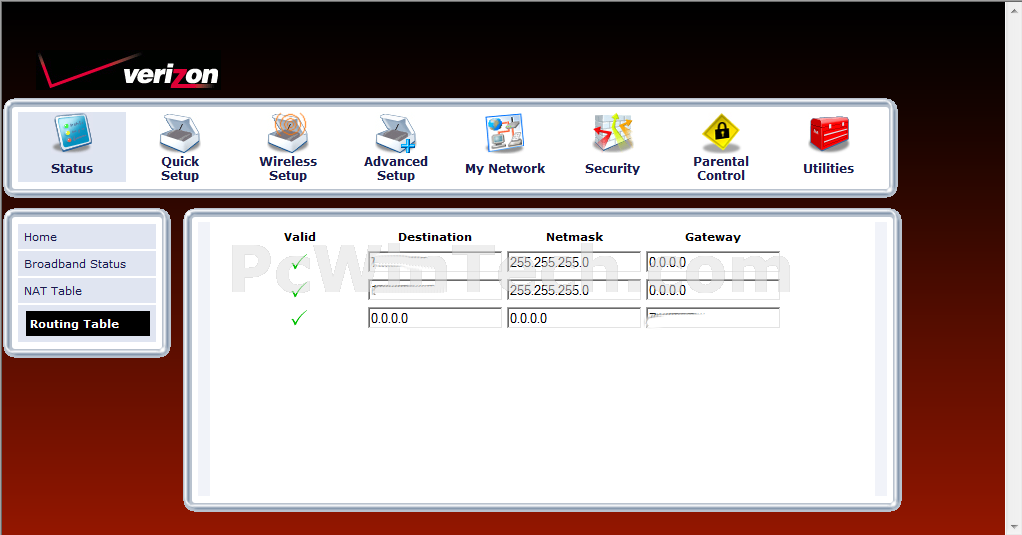This screenshot has height=535, width=1022.
Task: Click the second row 255.255.255.0 netmask field
Action: click(574, 290)
